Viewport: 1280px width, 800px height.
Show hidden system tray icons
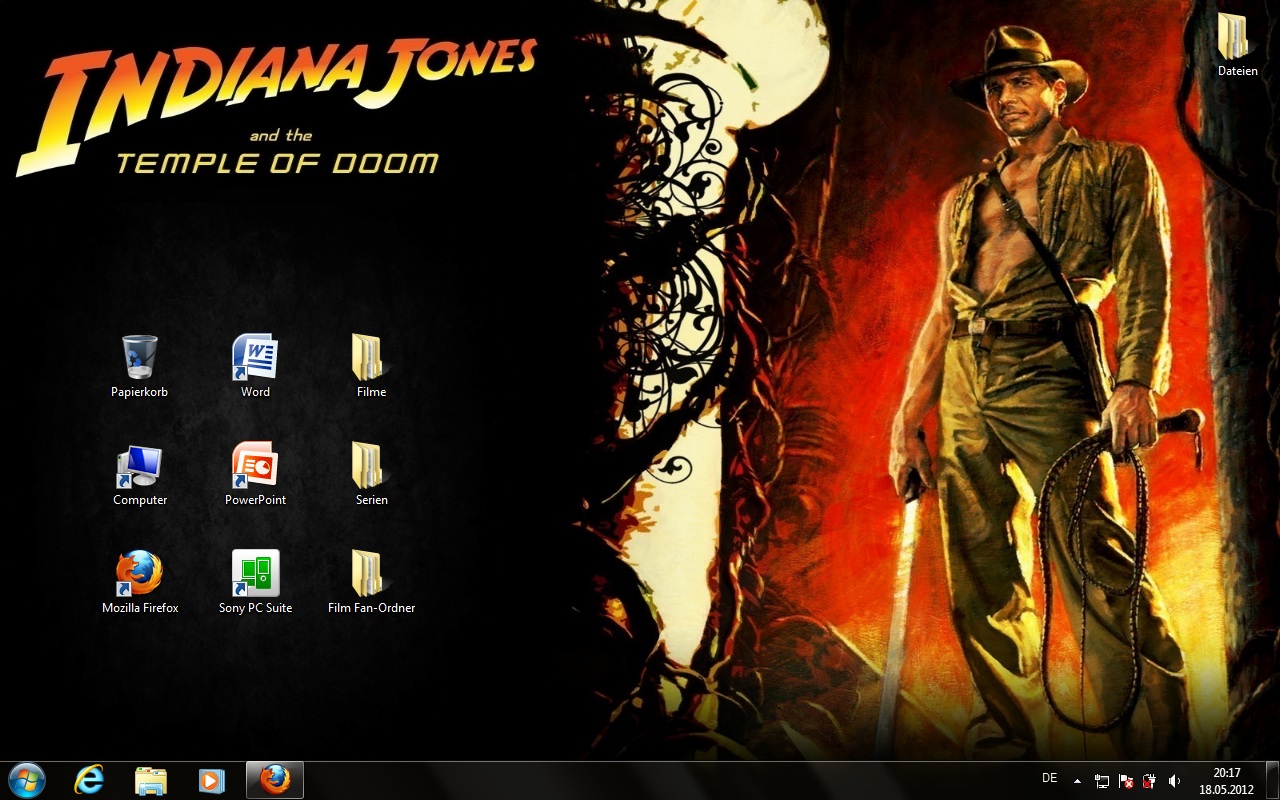click(1077, 781)
